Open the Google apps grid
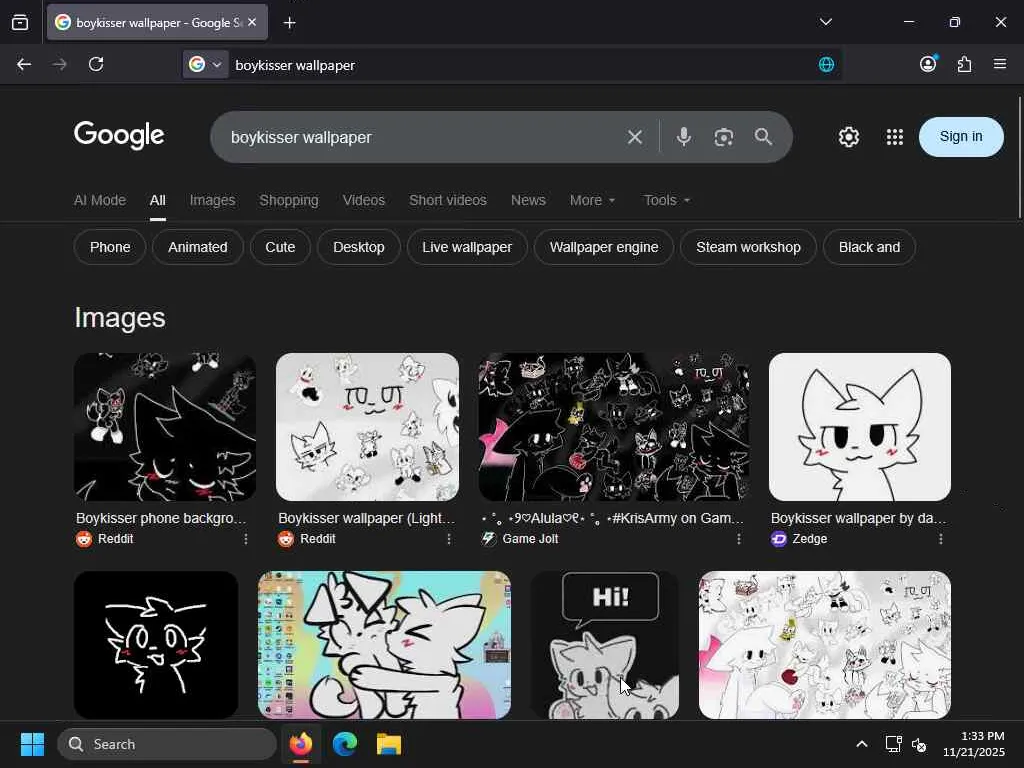The image size is (1024, 768). (x=895, y=137)
